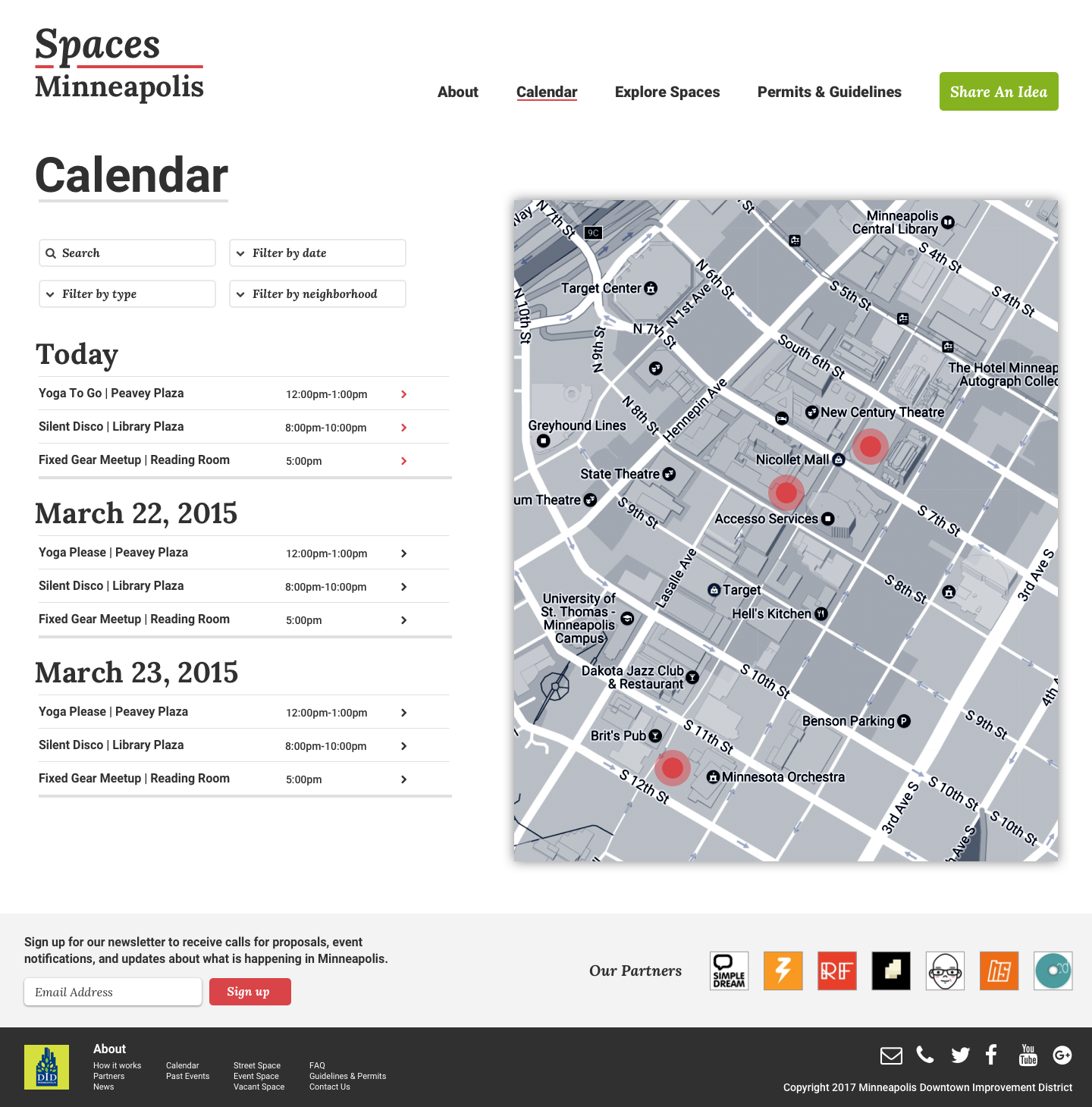Open March 23 Silent Disco arrow

404,746
